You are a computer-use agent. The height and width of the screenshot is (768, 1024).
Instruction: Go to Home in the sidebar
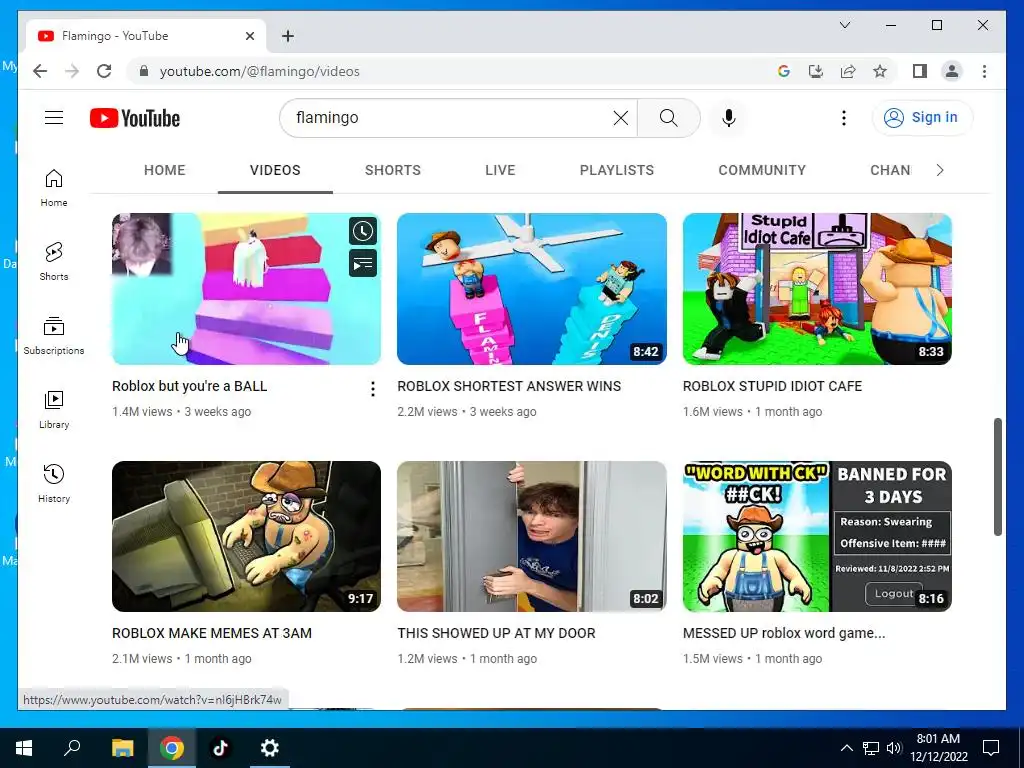54,188
